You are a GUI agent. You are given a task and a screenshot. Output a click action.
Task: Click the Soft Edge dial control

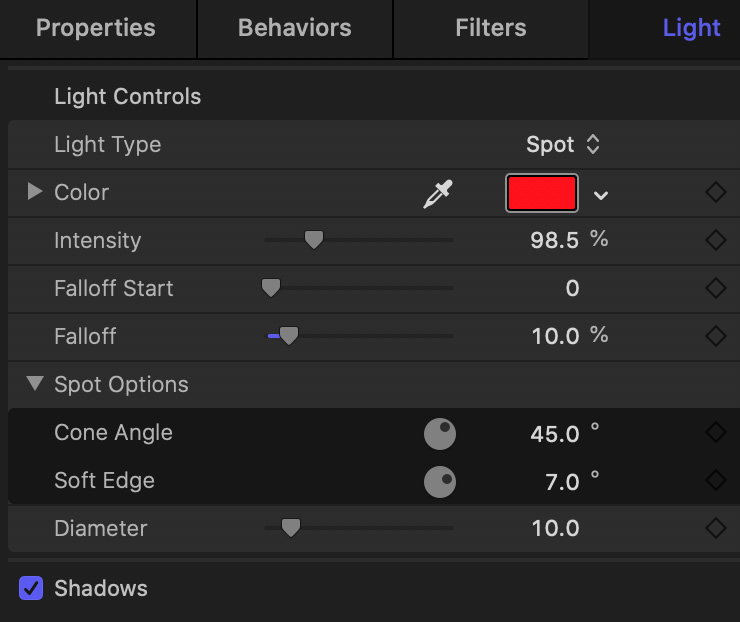pyautogui.click(x=439, y=482)
